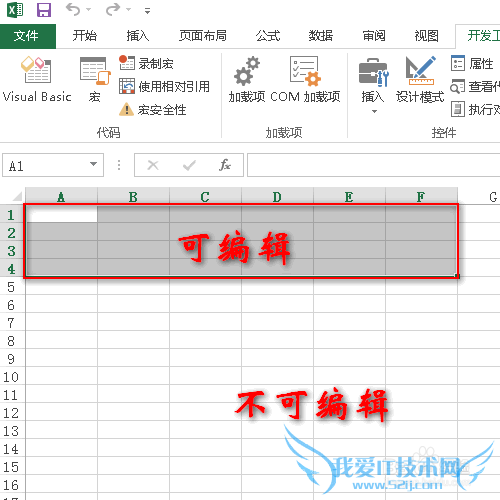
Task: Click the 执行对话框 run dialog button
Action: pyautogui.click(x=475, y=109)
